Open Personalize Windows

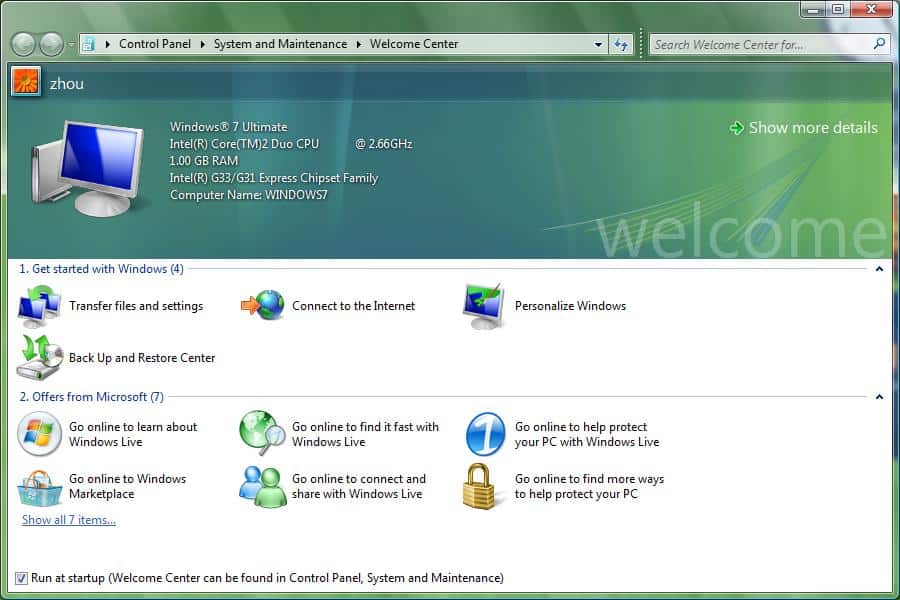pyautogui.click(x=571, y=306)
